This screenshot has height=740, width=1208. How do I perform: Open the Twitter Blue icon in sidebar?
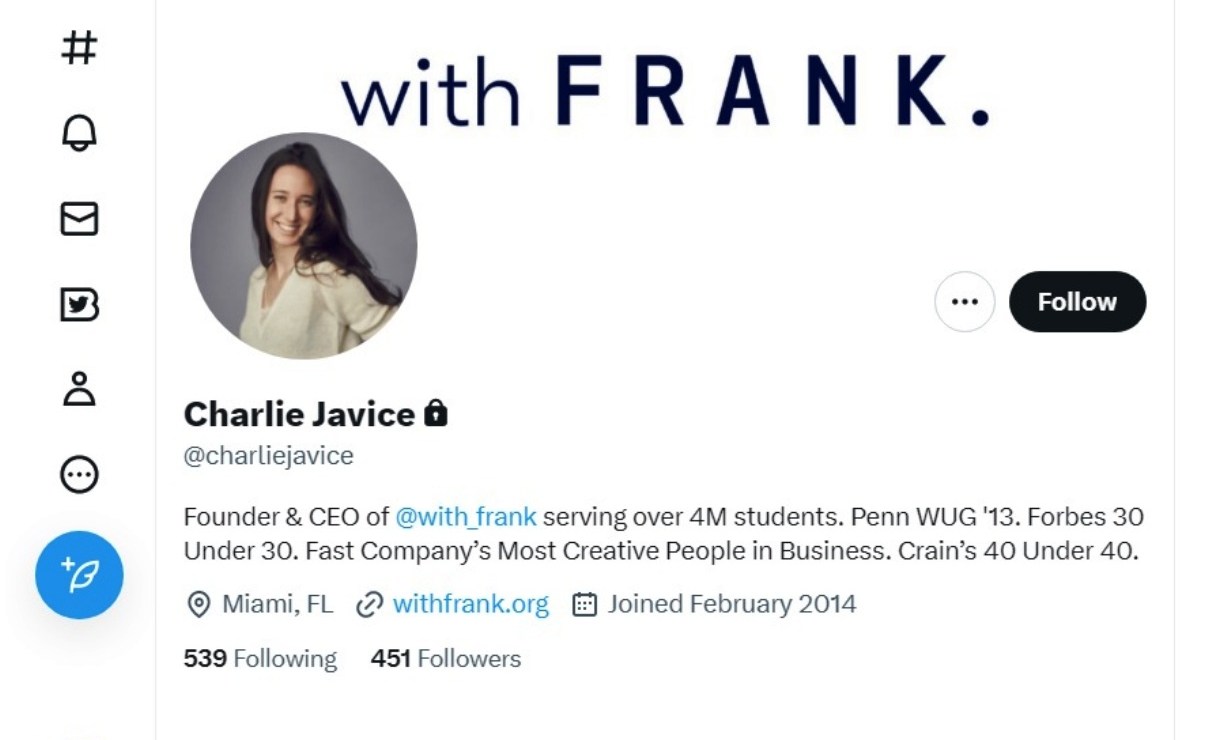tap(79, 304)
